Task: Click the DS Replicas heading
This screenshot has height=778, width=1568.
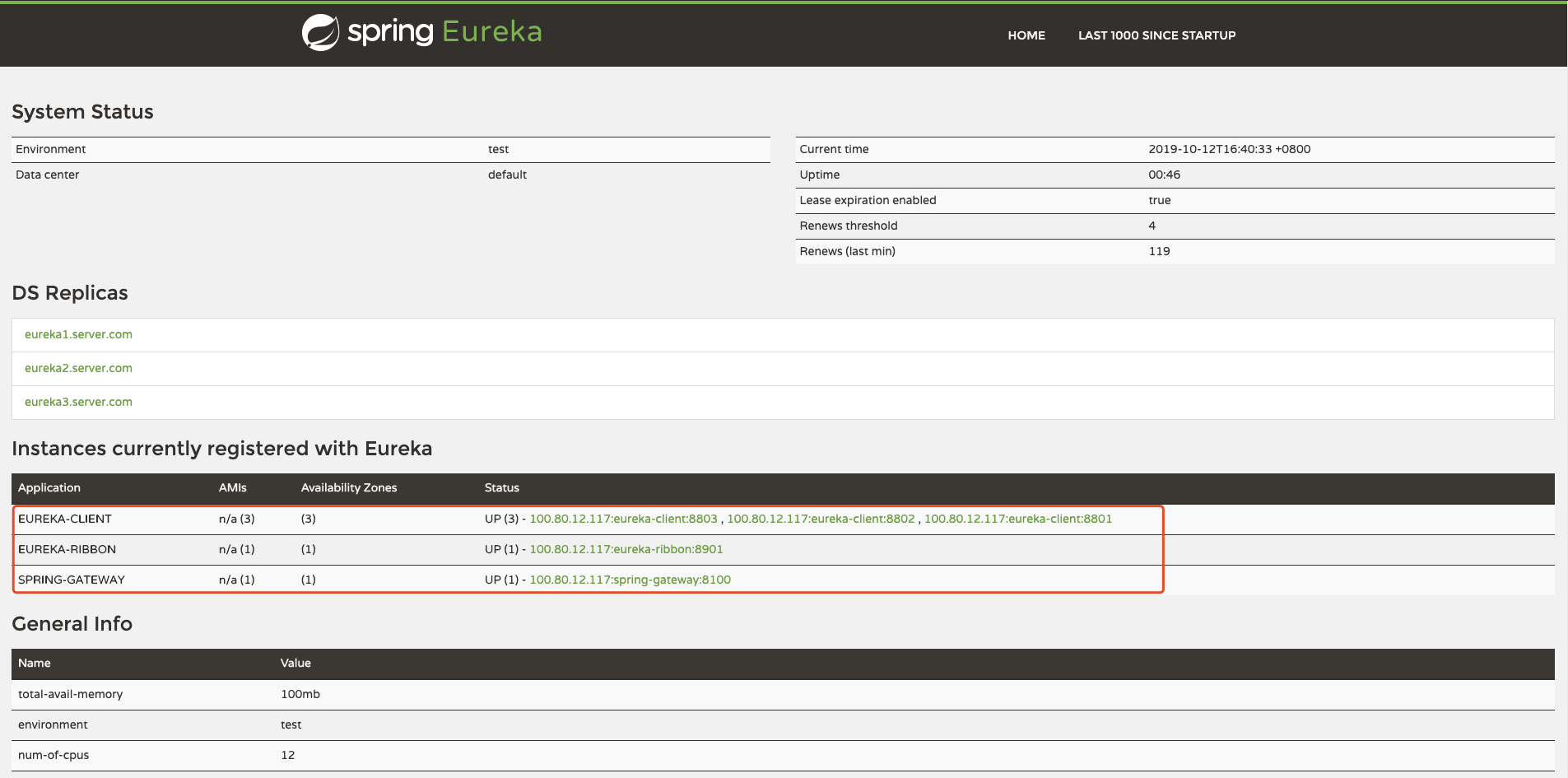Action: coord(70,293)
